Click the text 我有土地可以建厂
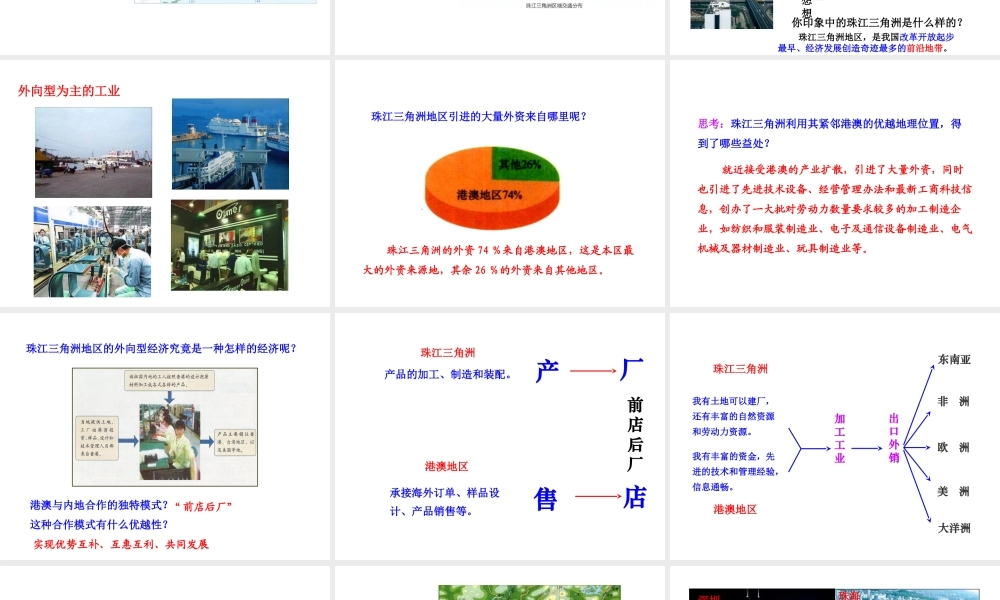This screenshot has height=600, width=1000. [731, 401]
